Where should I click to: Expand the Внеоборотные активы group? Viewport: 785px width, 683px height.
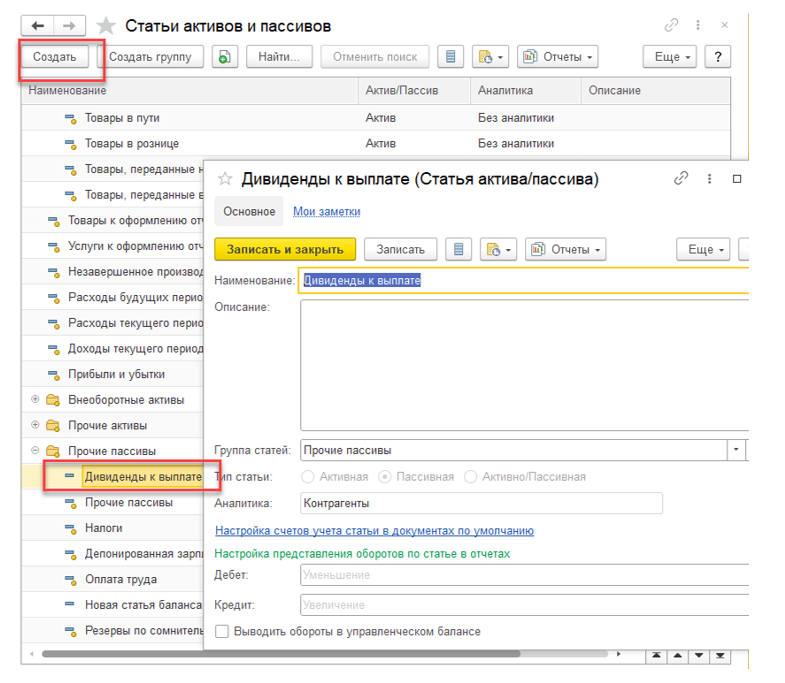point(36,400)
